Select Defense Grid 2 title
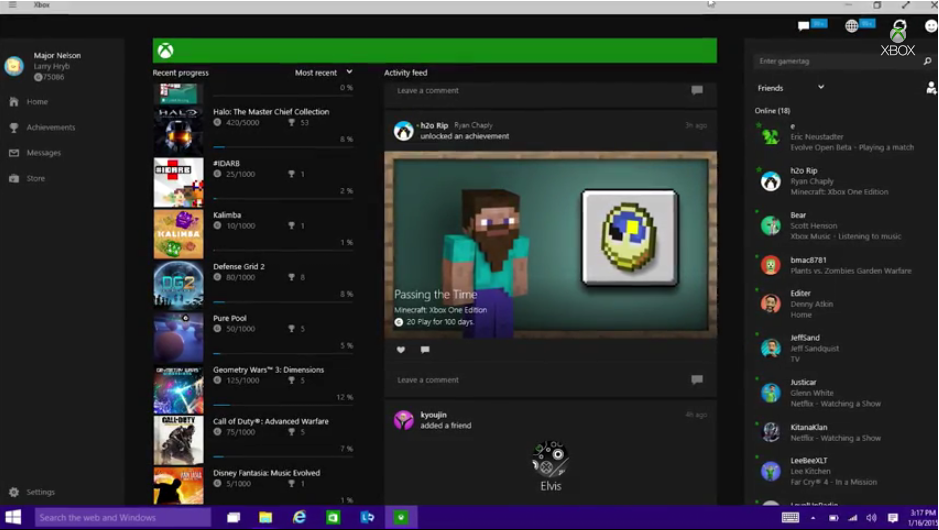The height and width of the screenshot is (530, 939). point(238,266)
